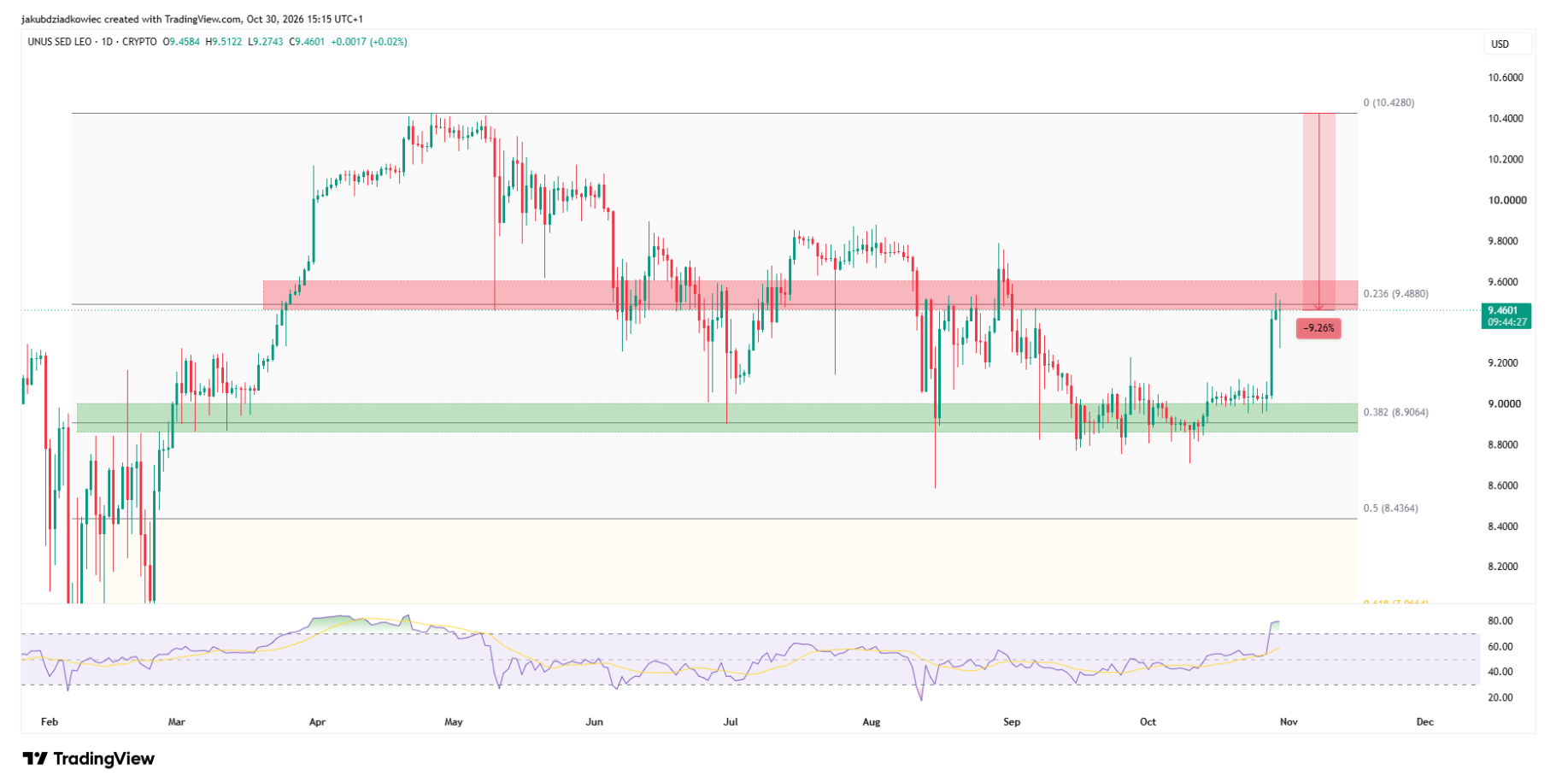Select the green support zone rectangle
The height and width of the screenshot is (782, 1568).
click(x=717, y=417)
